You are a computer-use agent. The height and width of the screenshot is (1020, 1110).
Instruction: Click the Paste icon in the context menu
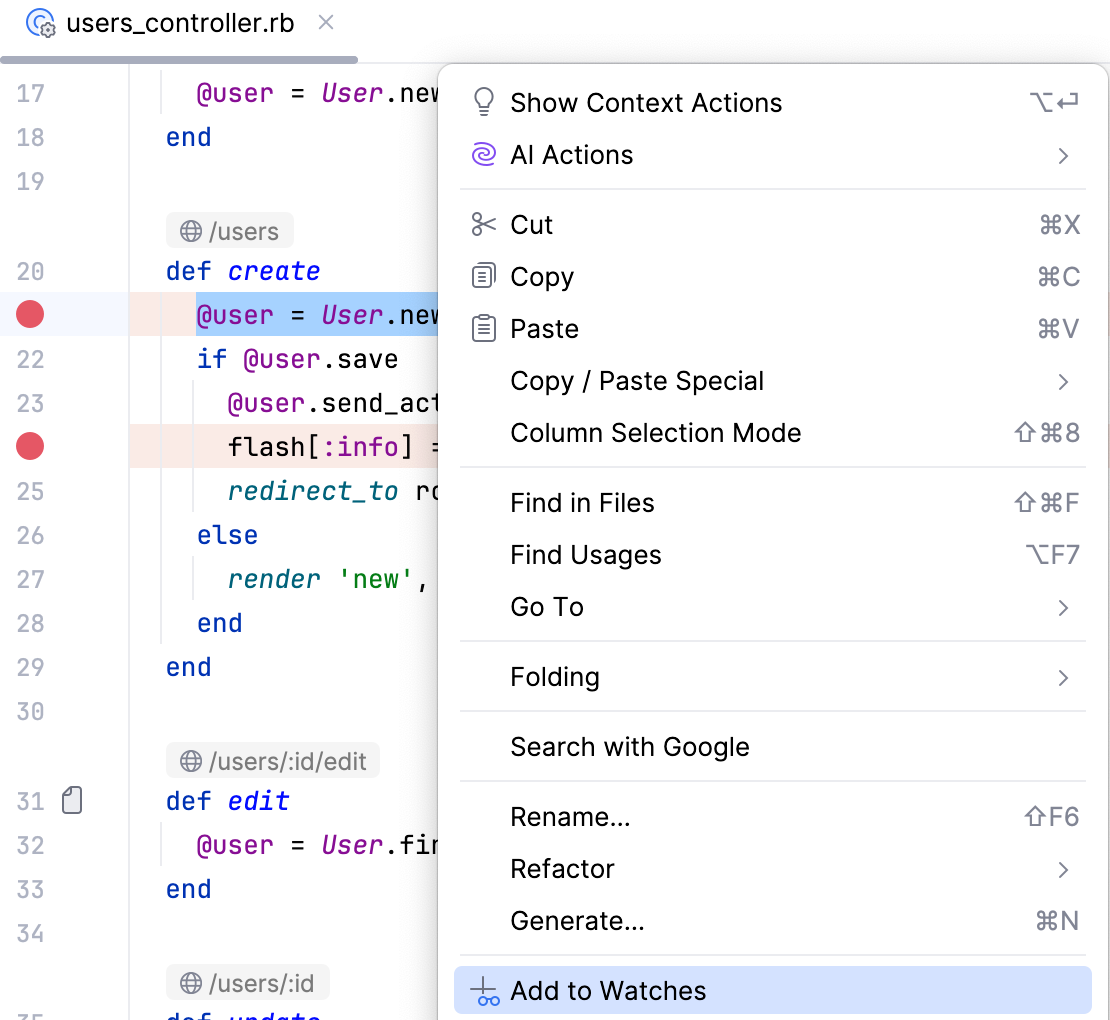484,328
